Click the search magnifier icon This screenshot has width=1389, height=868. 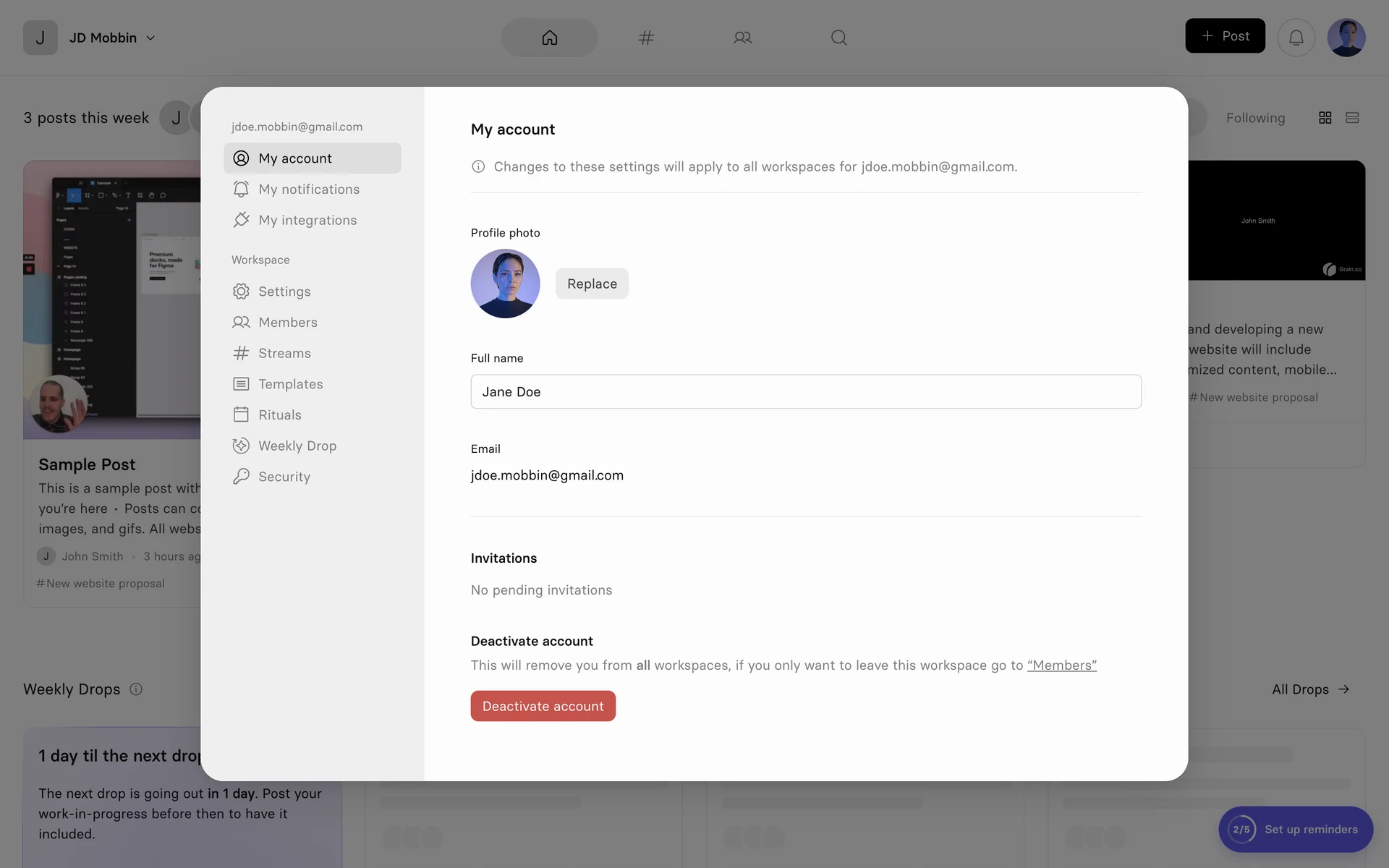(838, 38)
